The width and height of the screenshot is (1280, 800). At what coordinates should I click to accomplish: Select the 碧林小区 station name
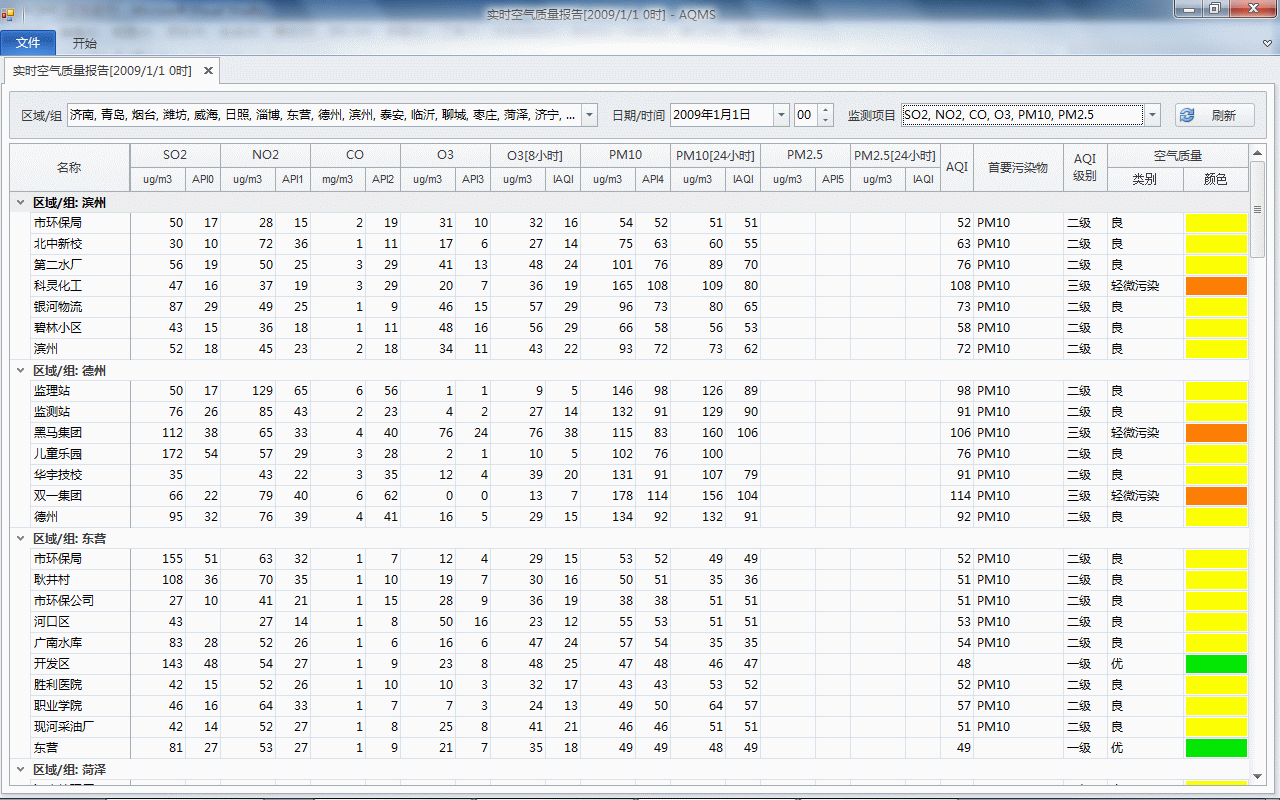click(x=58, y=328)
